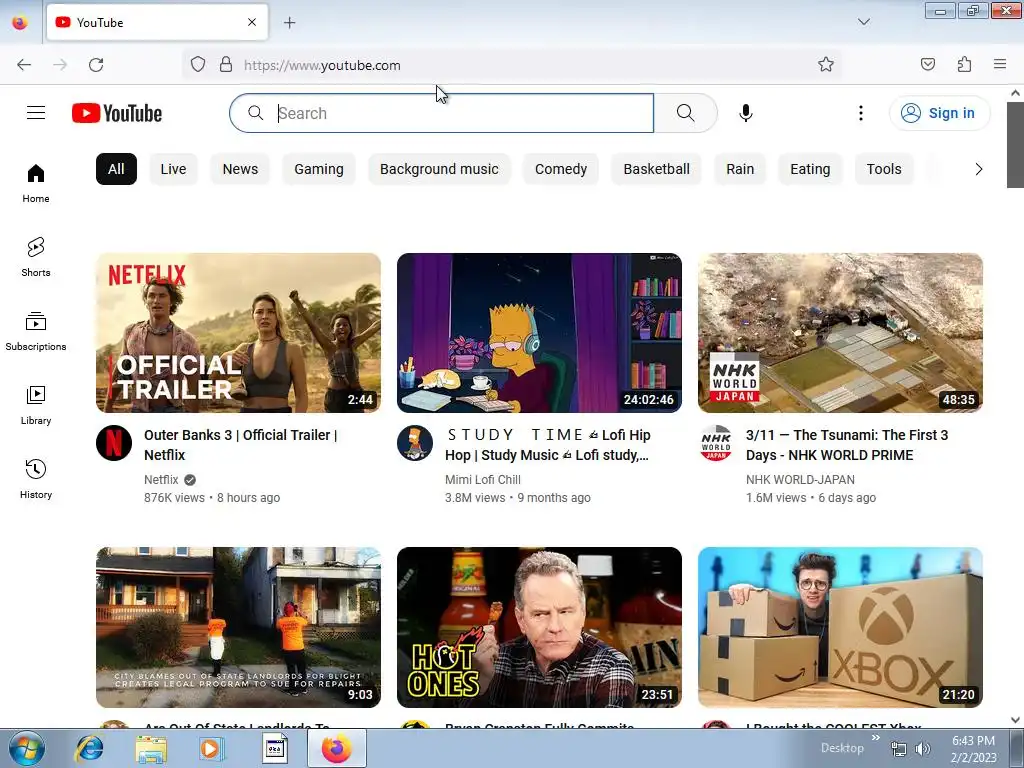1024x768 pixels.
Task: Open STUDY TIME Lofi Hip Hop title
Action: pyautogui.click(x=548, y=445)
